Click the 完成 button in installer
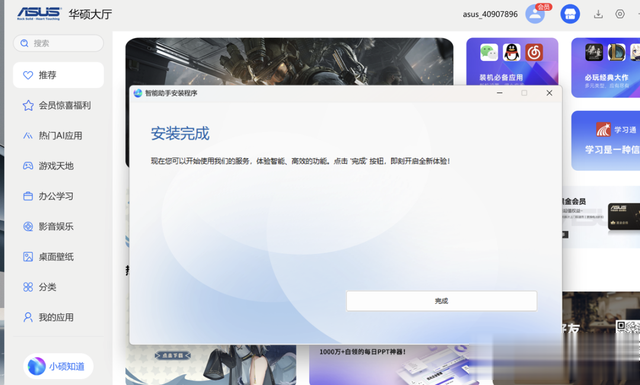The image size is (640, 385). click(442, 301)
